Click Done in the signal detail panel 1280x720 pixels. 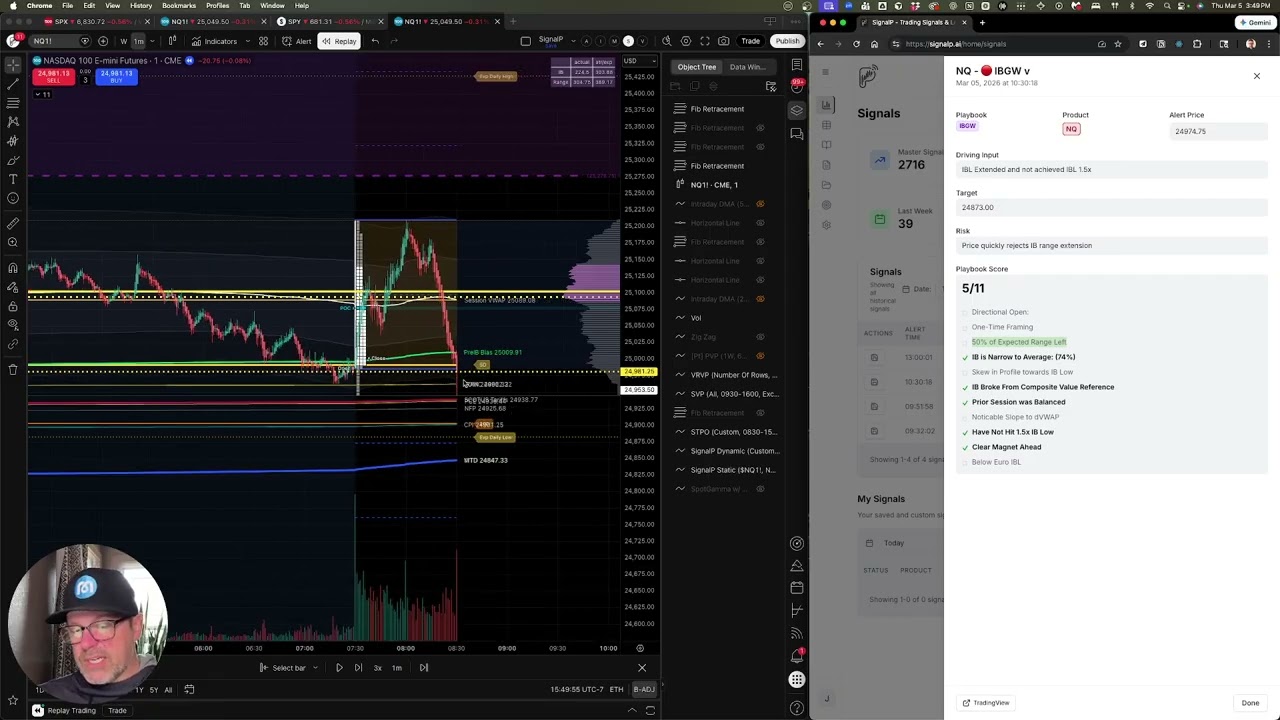click(1250, 703)
